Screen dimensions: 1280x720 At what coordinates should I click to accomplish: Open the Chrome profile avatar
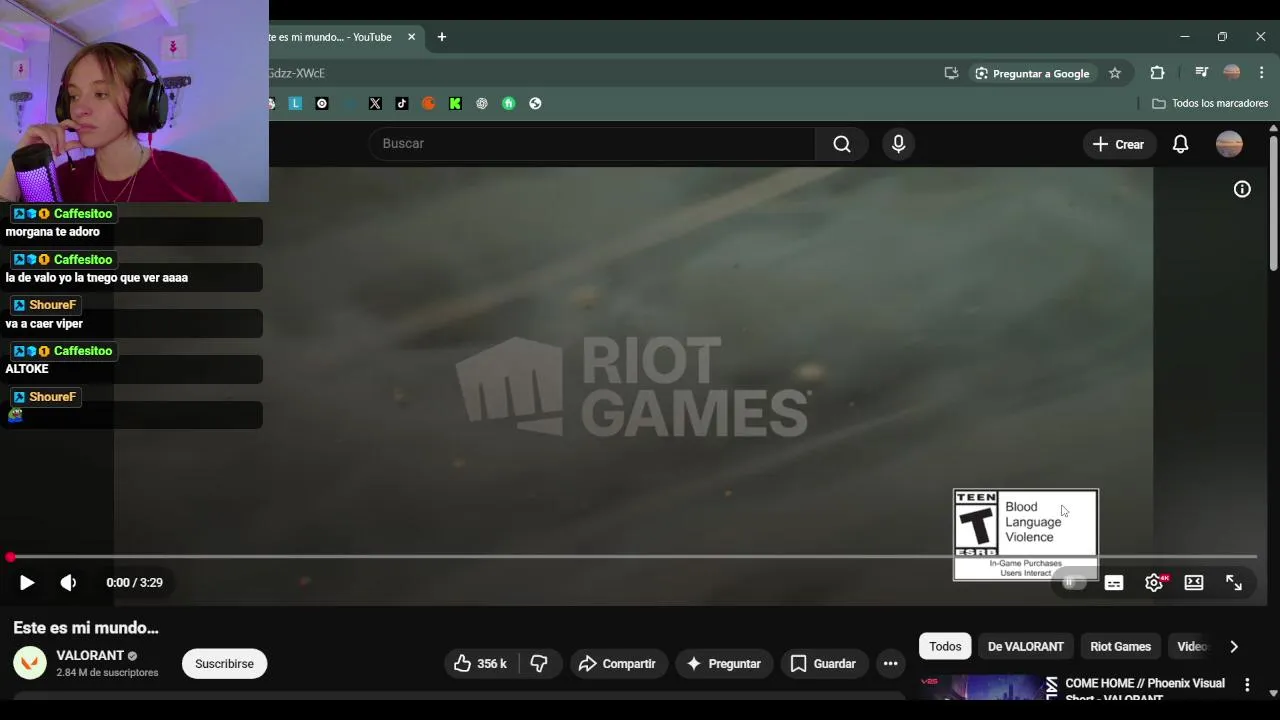[1232, 73]
